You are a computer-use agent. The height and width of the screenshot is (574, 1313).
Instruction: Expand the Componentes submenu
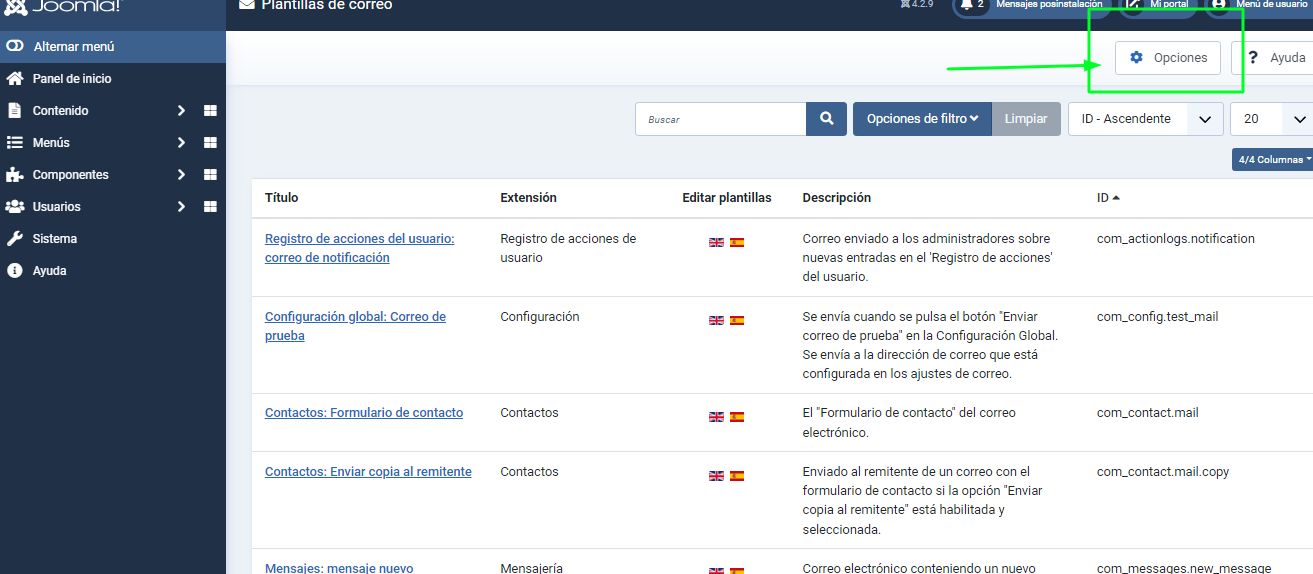[x=181, y=175]
